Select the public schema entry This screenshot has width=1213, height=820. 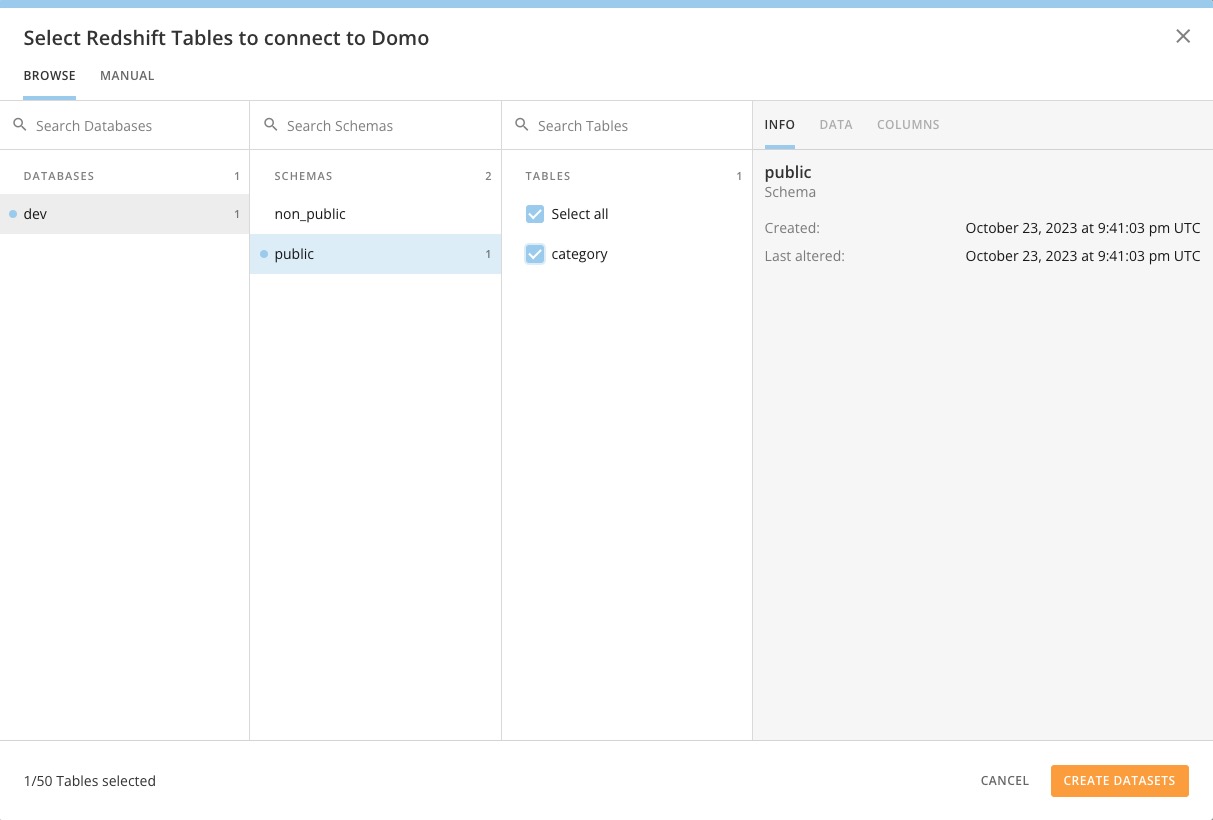click(293, 253)
